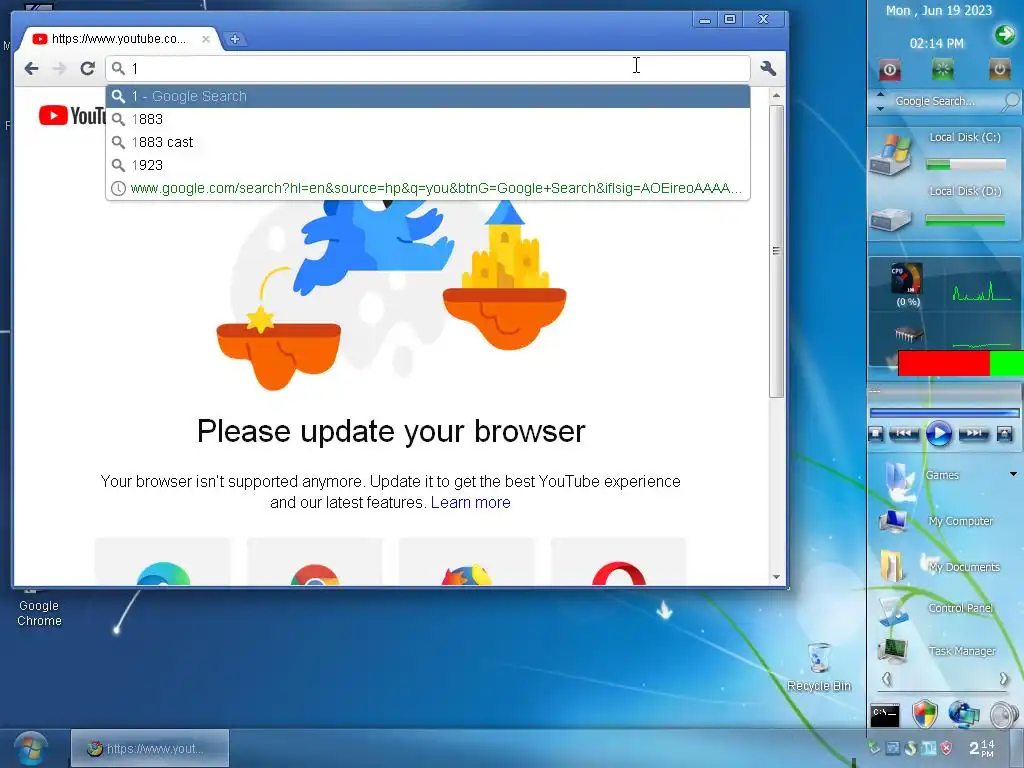Click the Google Chrome browser card

(x=315, y=562)
